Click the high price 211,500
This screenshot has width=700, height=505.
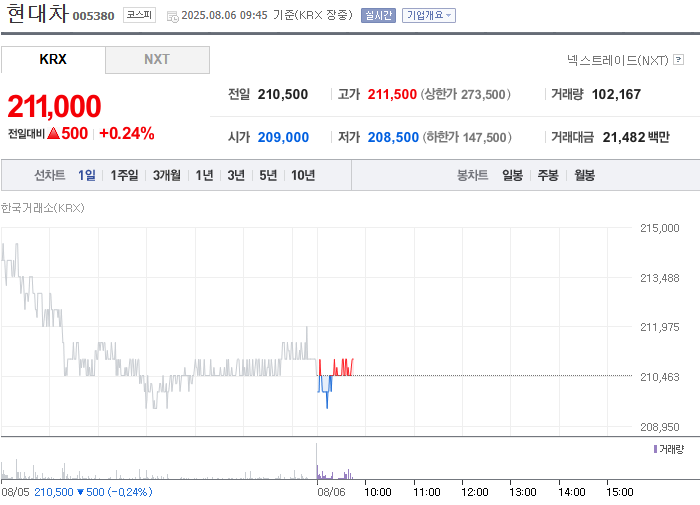tap(392, 94)
